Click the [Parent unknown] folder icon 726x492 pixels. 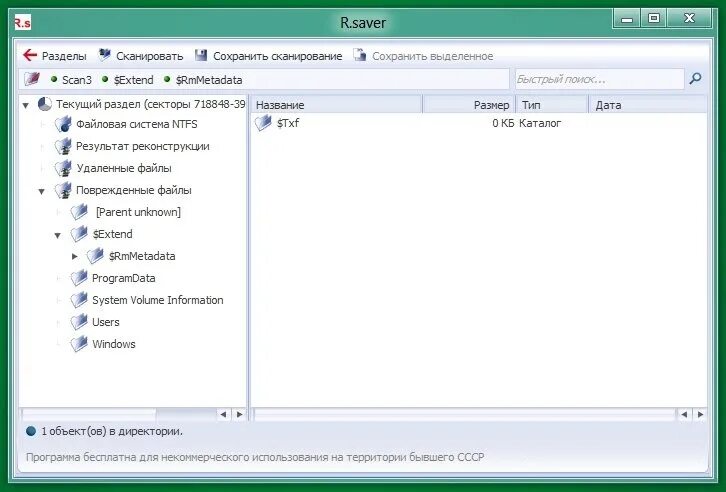tap(79, 212)
